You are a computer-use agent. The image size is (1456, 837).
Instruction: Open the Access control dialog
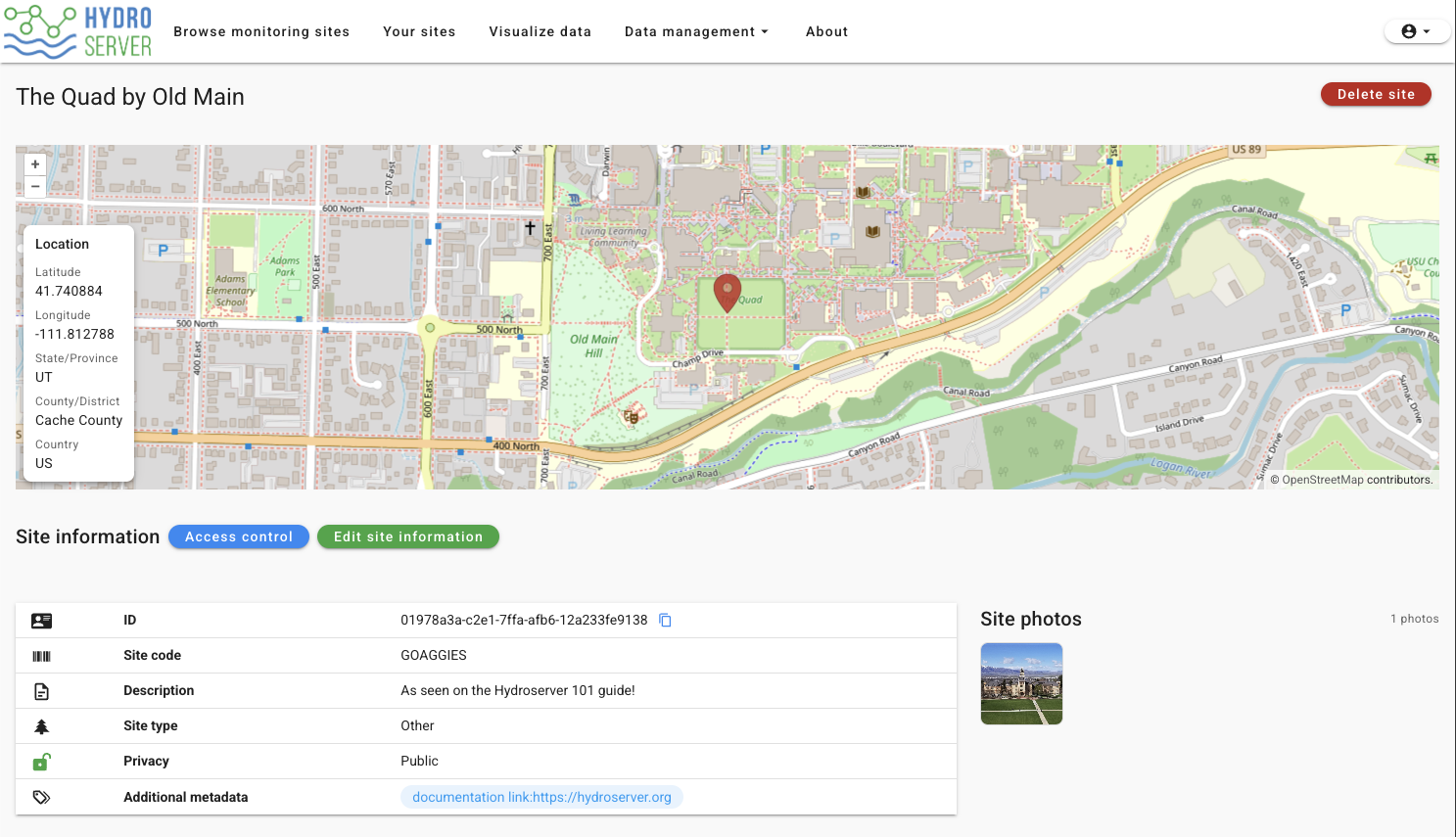tap(239, 536)
